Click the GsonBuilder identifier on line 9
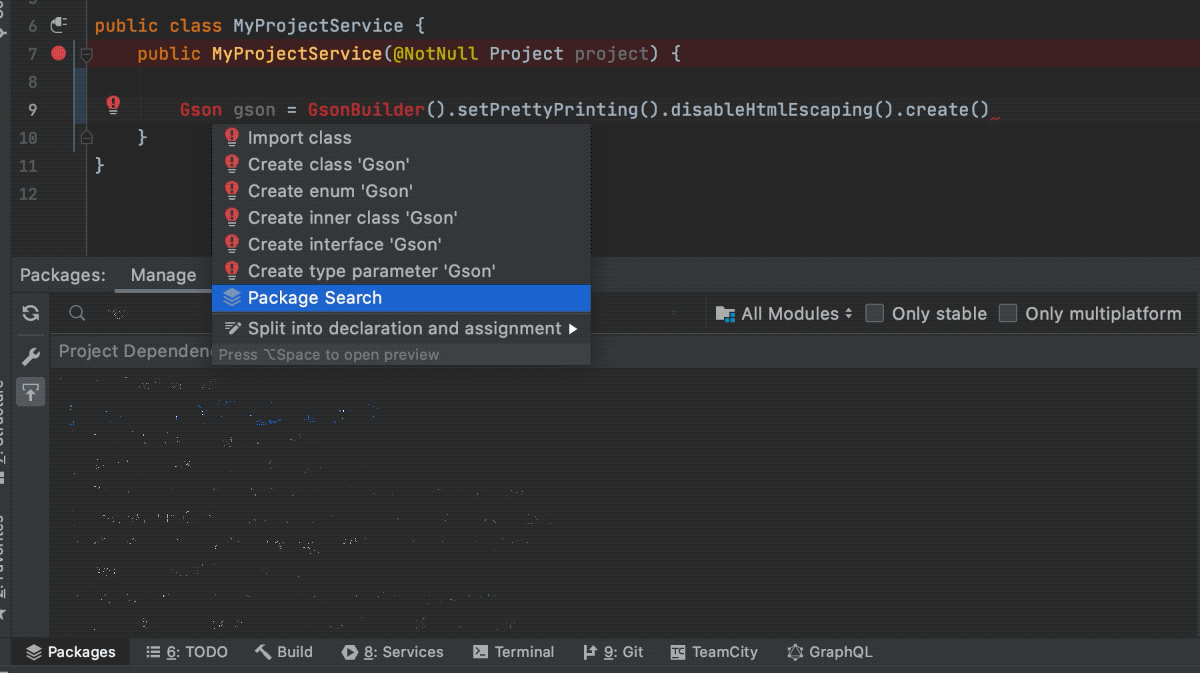This screenshot has height=673, width=1200. click(x=367, y=109)
